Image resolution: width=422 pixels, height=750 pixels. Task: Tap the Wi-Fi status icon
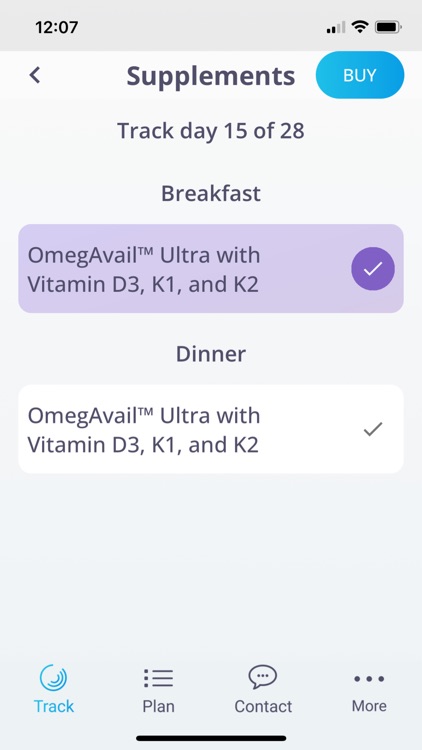(359, 27)
